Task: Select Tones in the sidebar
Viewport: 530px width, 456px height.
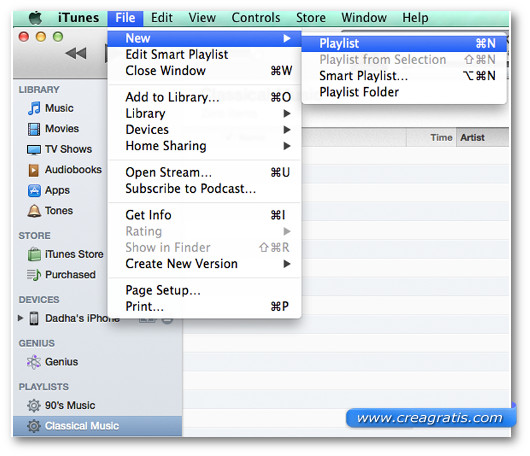Action: tap(59, 211)
